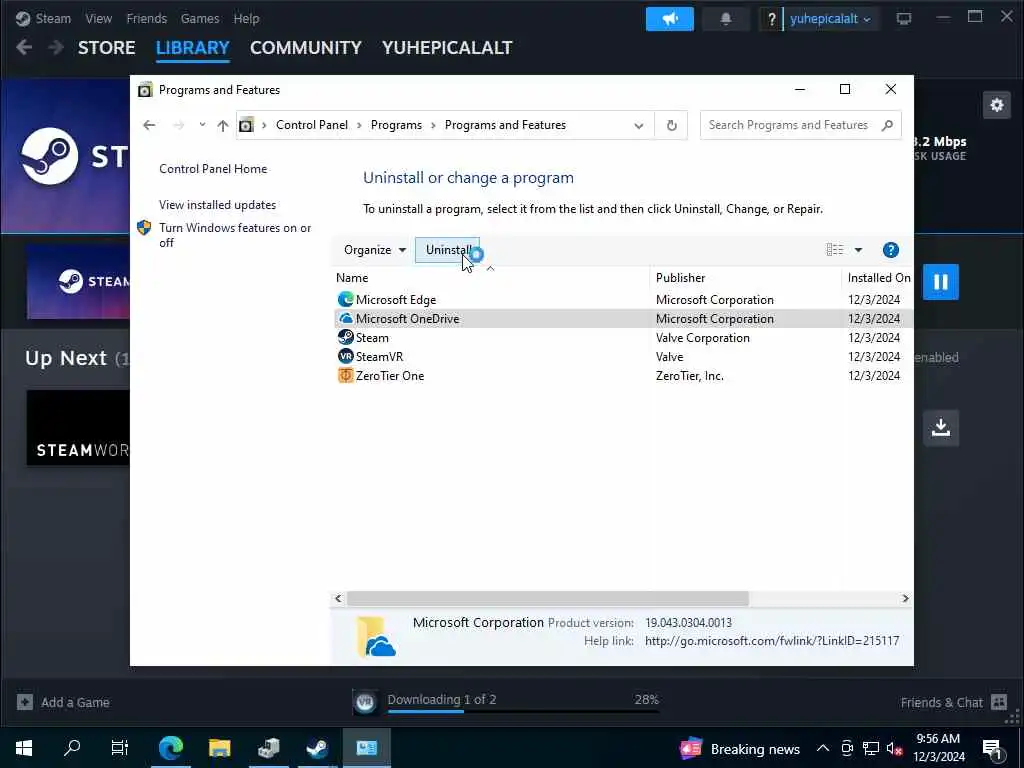Click the Uninstall button
Screen dimensions: 1024x768
[x=447, y=250]
